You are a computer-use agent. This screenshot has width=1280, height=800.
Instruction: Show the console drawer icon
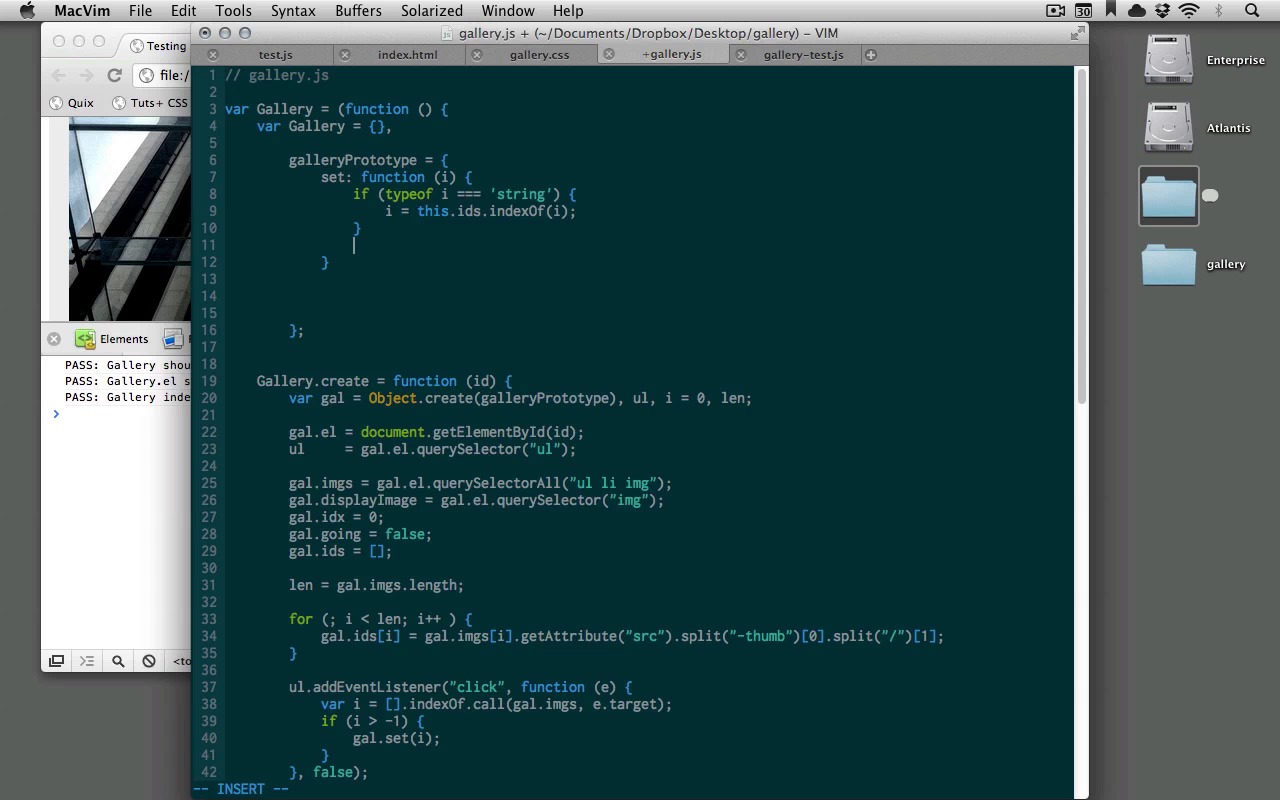click(87, 661)
